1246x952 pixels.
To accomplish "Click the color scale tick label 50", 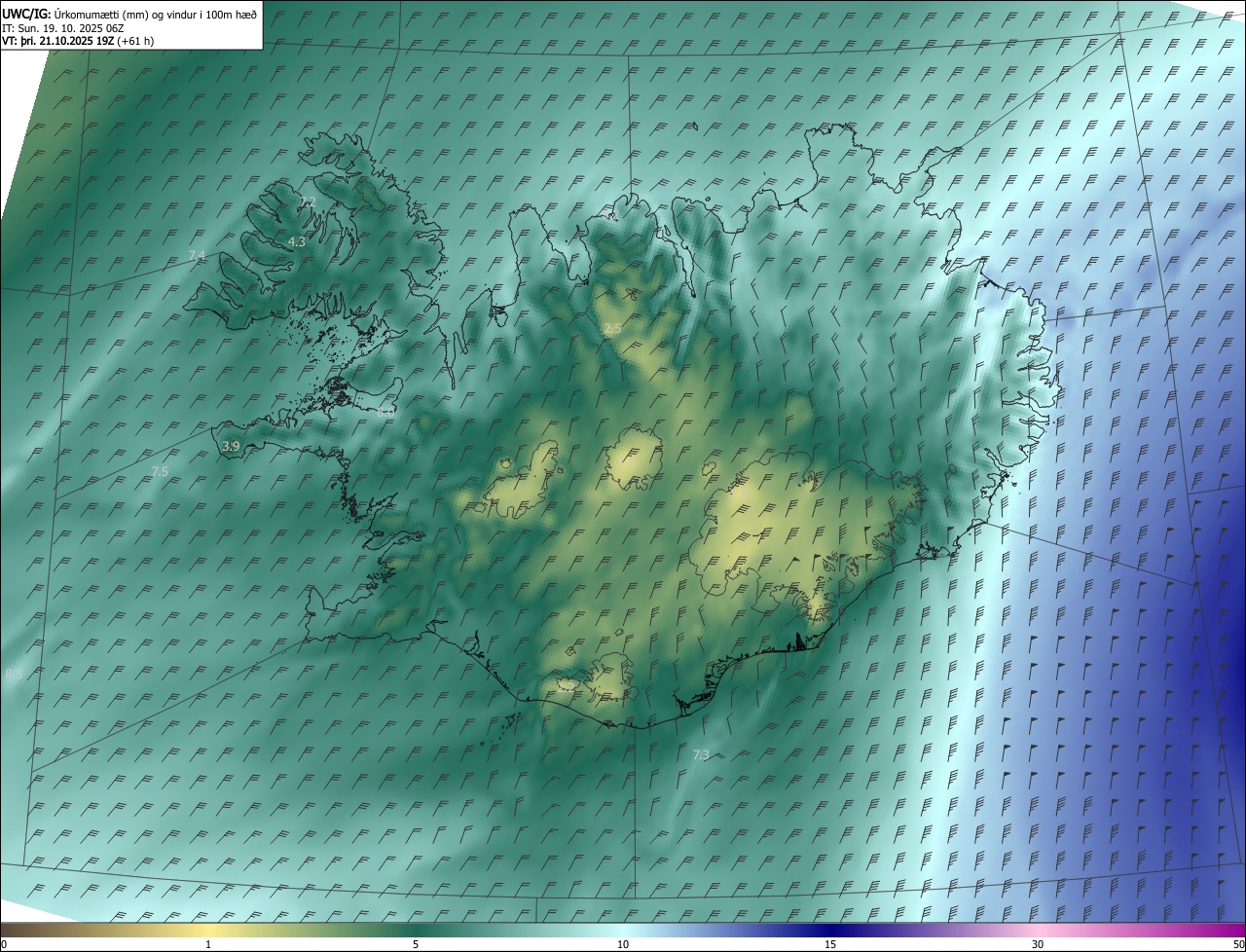I will (1238, 944).
